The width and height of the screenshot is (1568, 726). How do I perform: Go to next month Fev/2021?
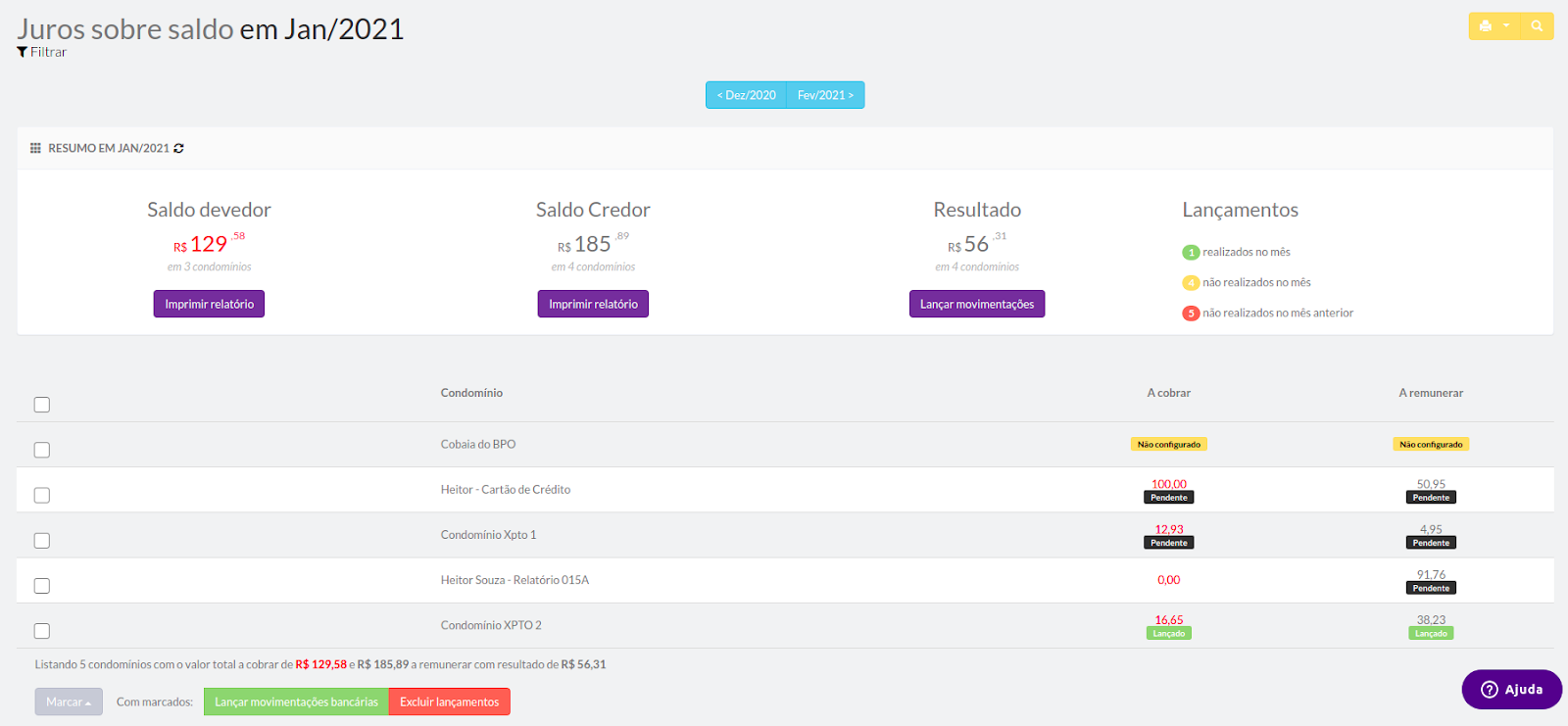click(825, 95)
